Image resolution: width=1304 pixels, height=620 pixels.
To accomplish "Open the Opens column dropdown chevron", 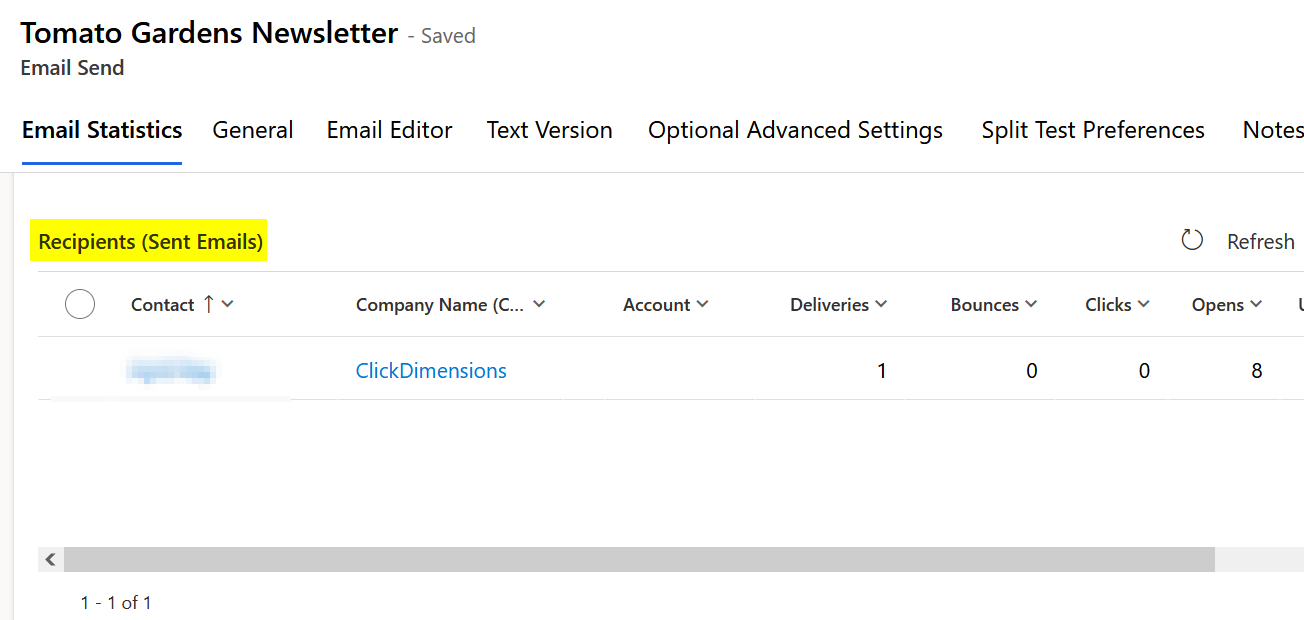I will (1256, 304).
